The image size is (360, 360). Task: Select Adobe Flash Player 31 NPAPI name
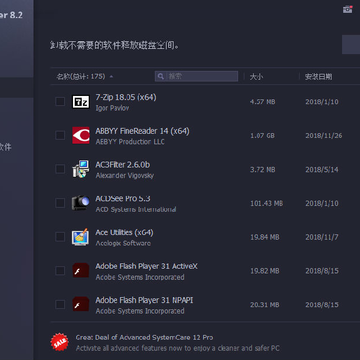coord(144,300)
